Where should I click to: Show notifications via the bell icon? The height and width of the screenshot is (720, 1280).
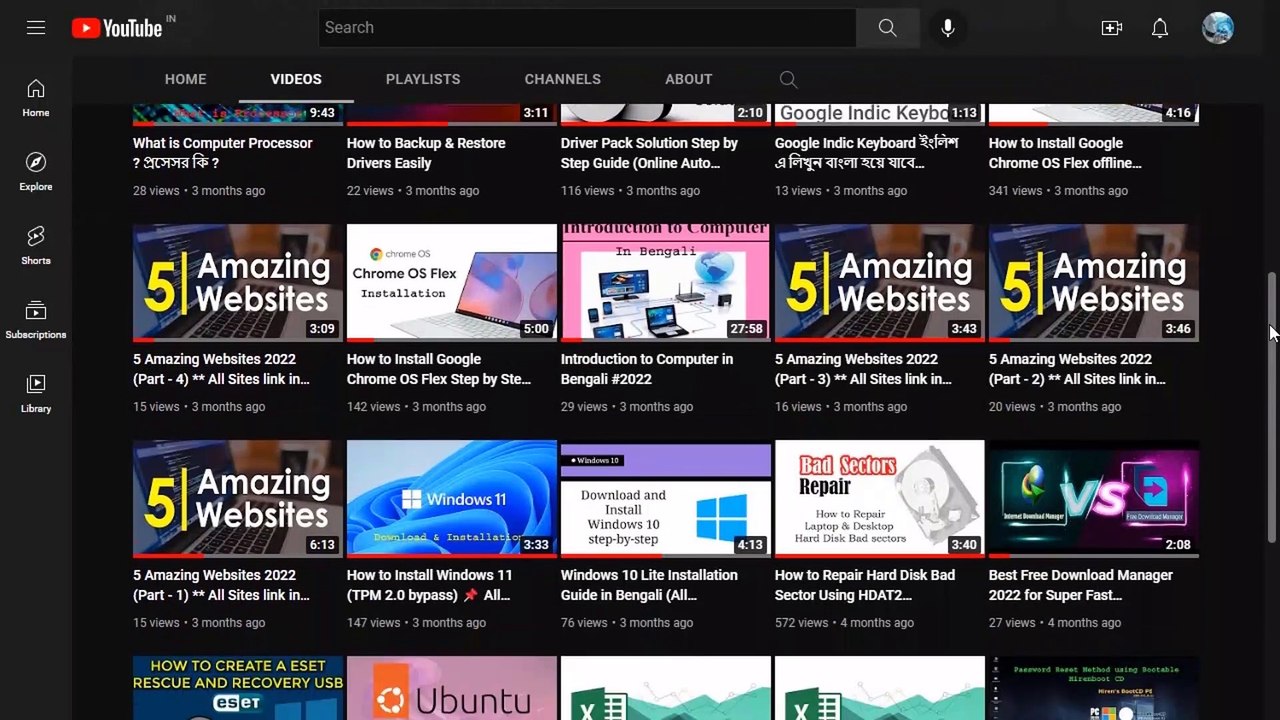pyautogui.click(x=1160, y=28)
